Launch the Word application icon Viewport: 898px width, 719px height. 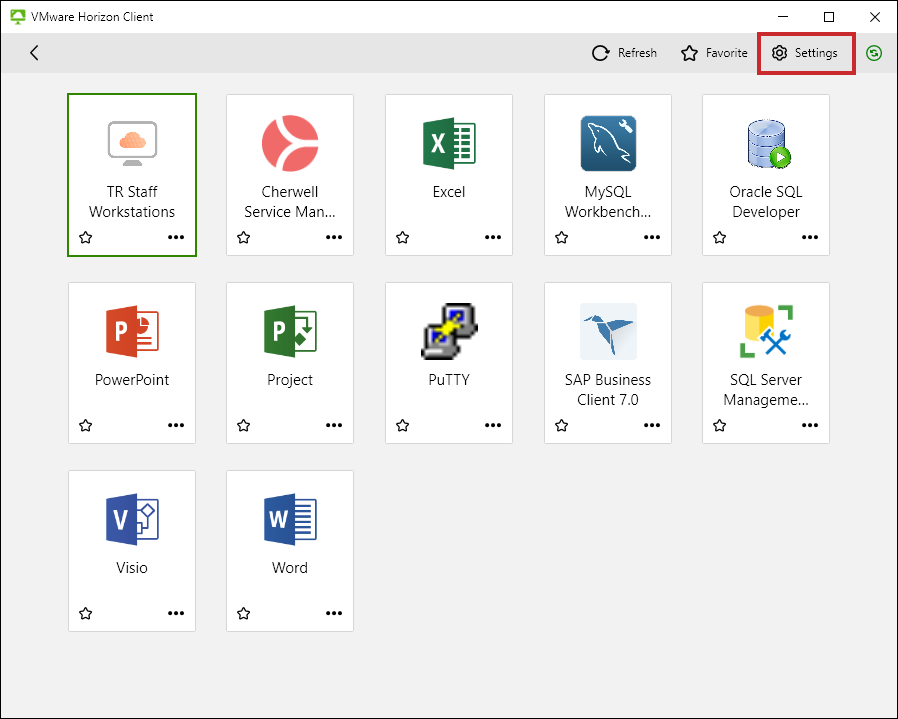(x=290, y=519)
